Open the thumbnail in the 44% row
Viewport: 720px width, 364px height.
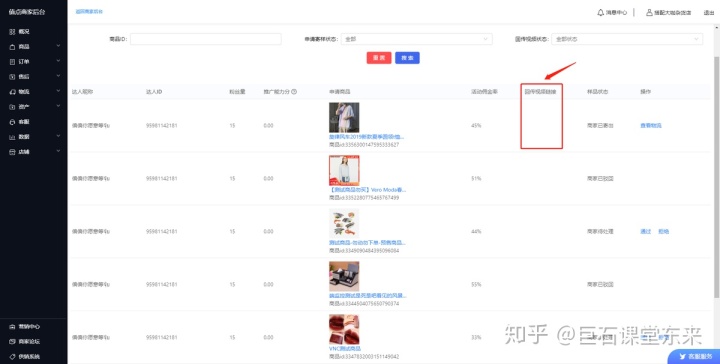344,224
